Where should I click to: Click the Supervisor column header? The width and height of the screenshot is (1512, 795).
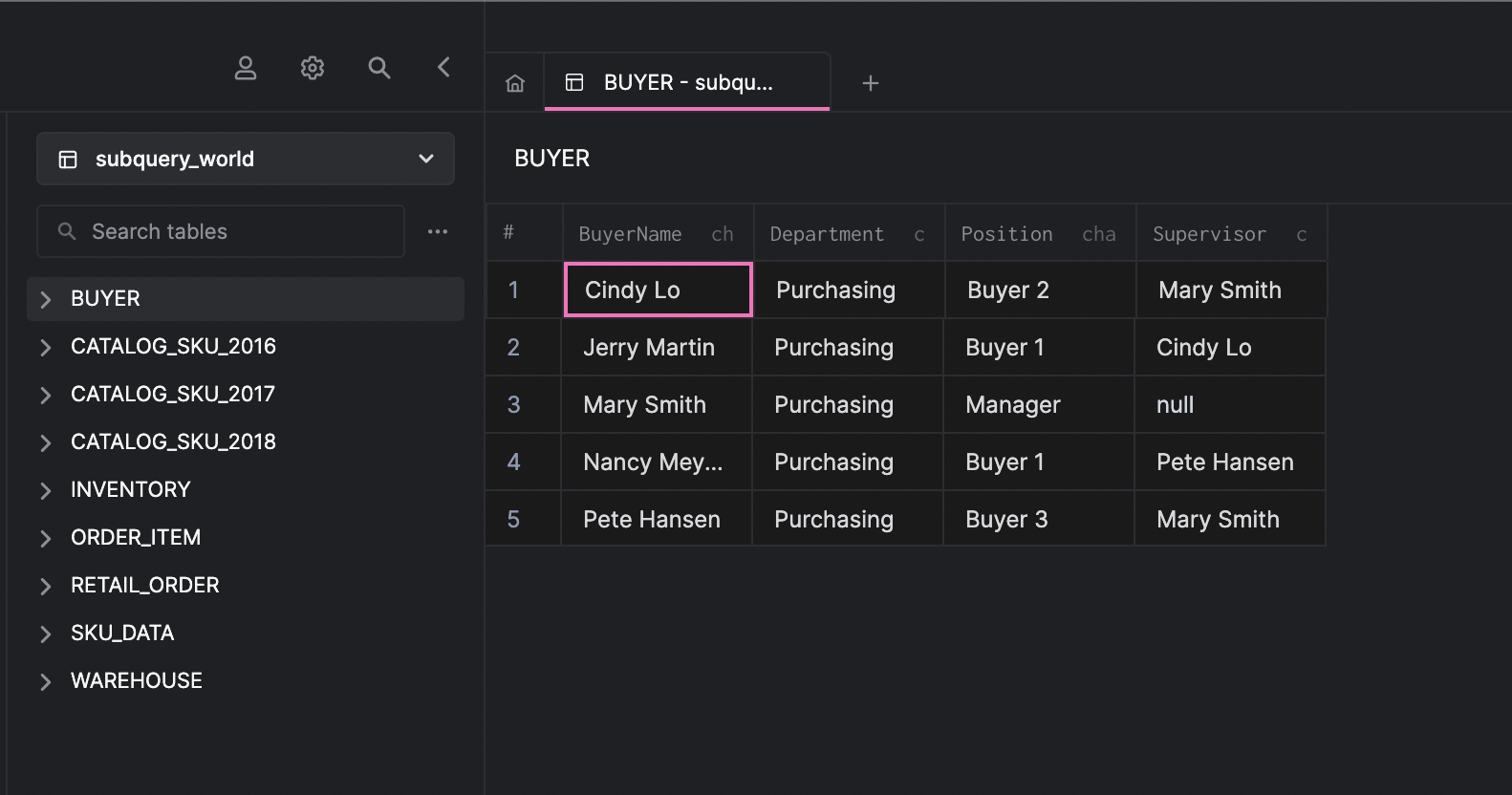1209,234
